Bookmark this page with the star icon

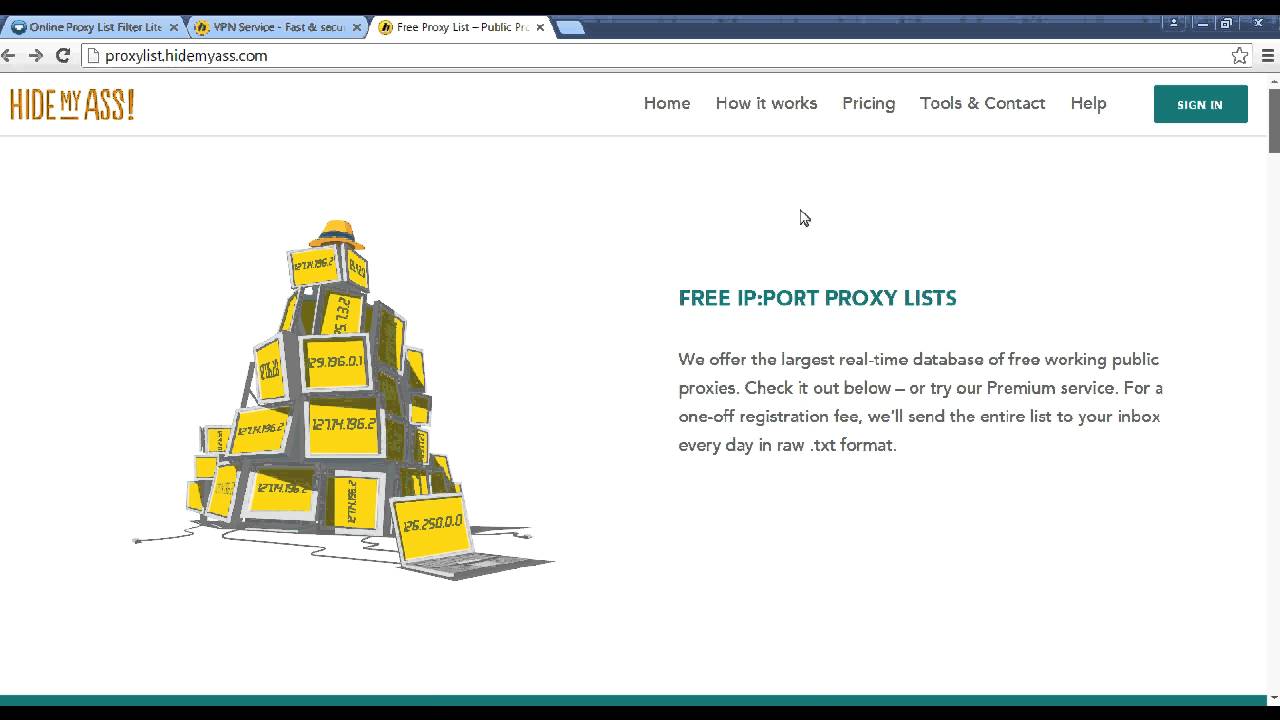coord(1240,56)
